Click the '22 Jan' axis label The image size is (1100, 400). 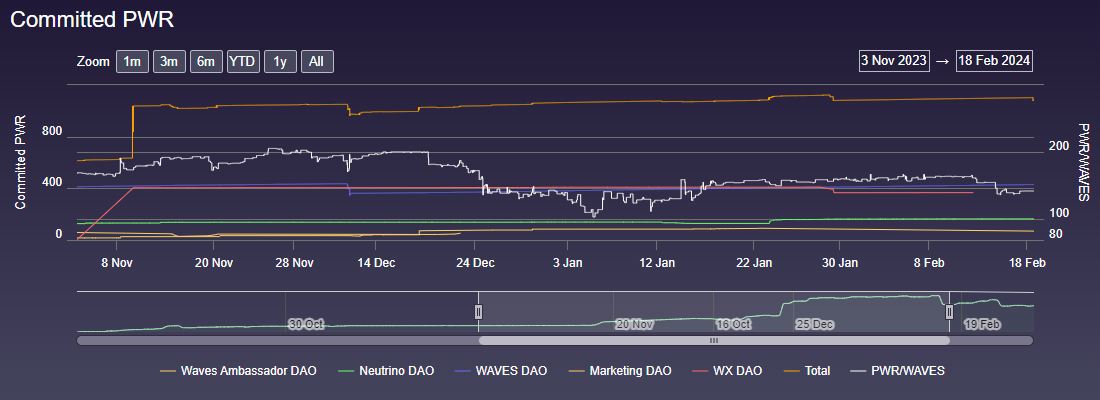pos(754,263)
